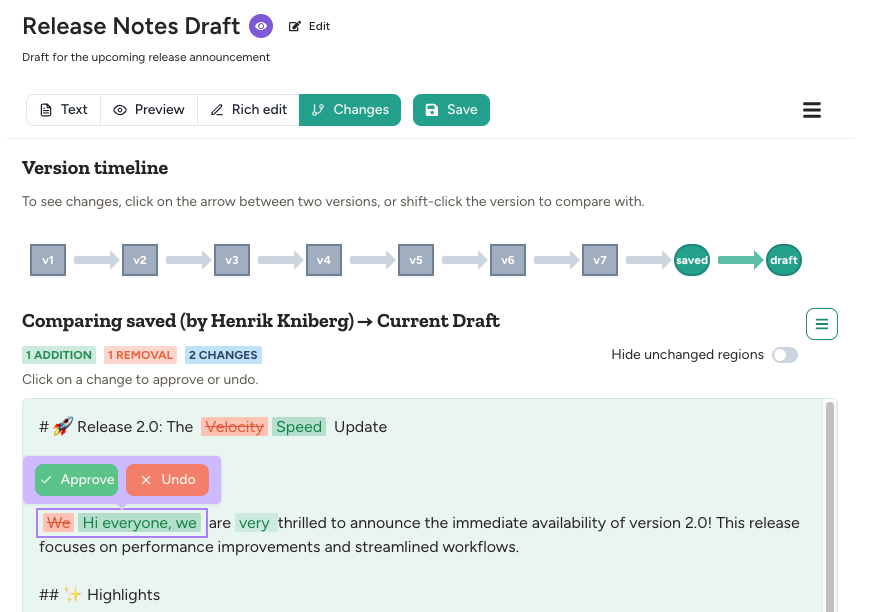This screenshot has width=872, height=612.
Task: Open the hamburger menu at top right
Action: 812,110
